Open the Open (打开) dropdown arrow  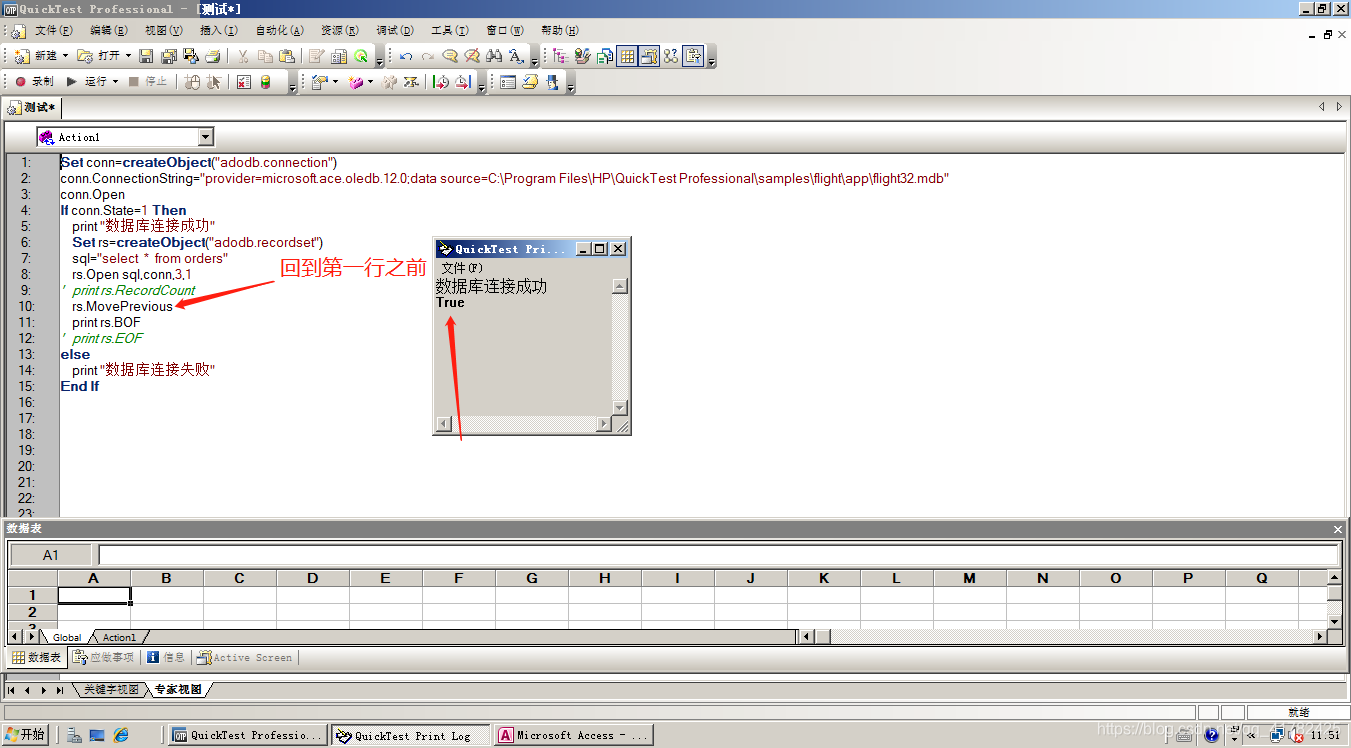point(128,56)
